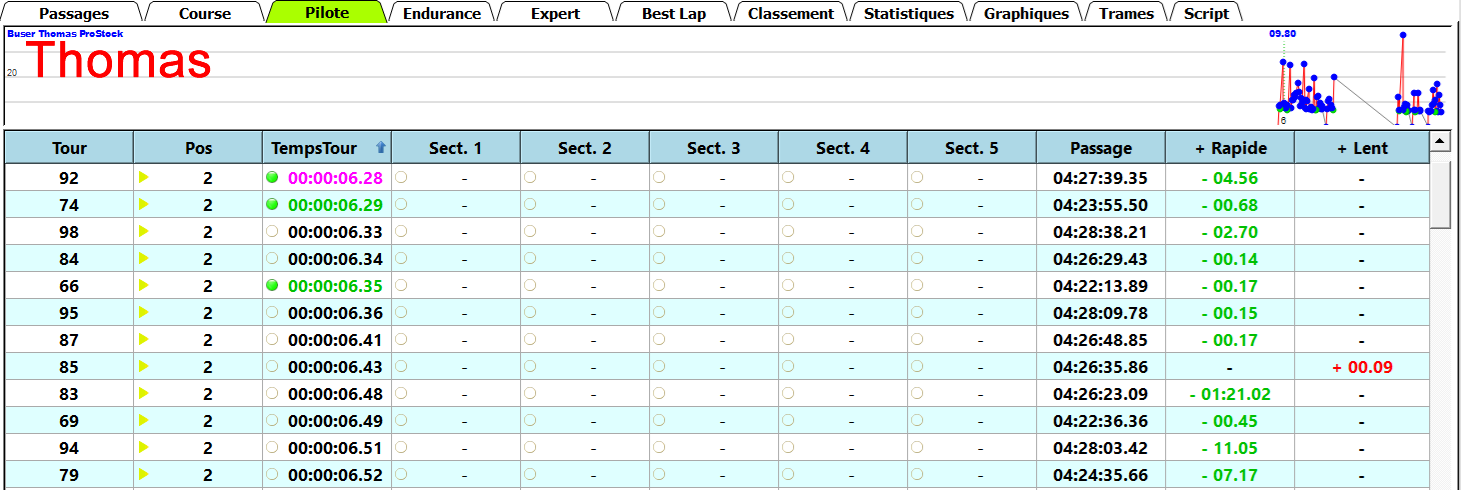This screenshot has height=490, width=1461.
Task: Switch to the Best Lap tab
Action: point(673,13)
